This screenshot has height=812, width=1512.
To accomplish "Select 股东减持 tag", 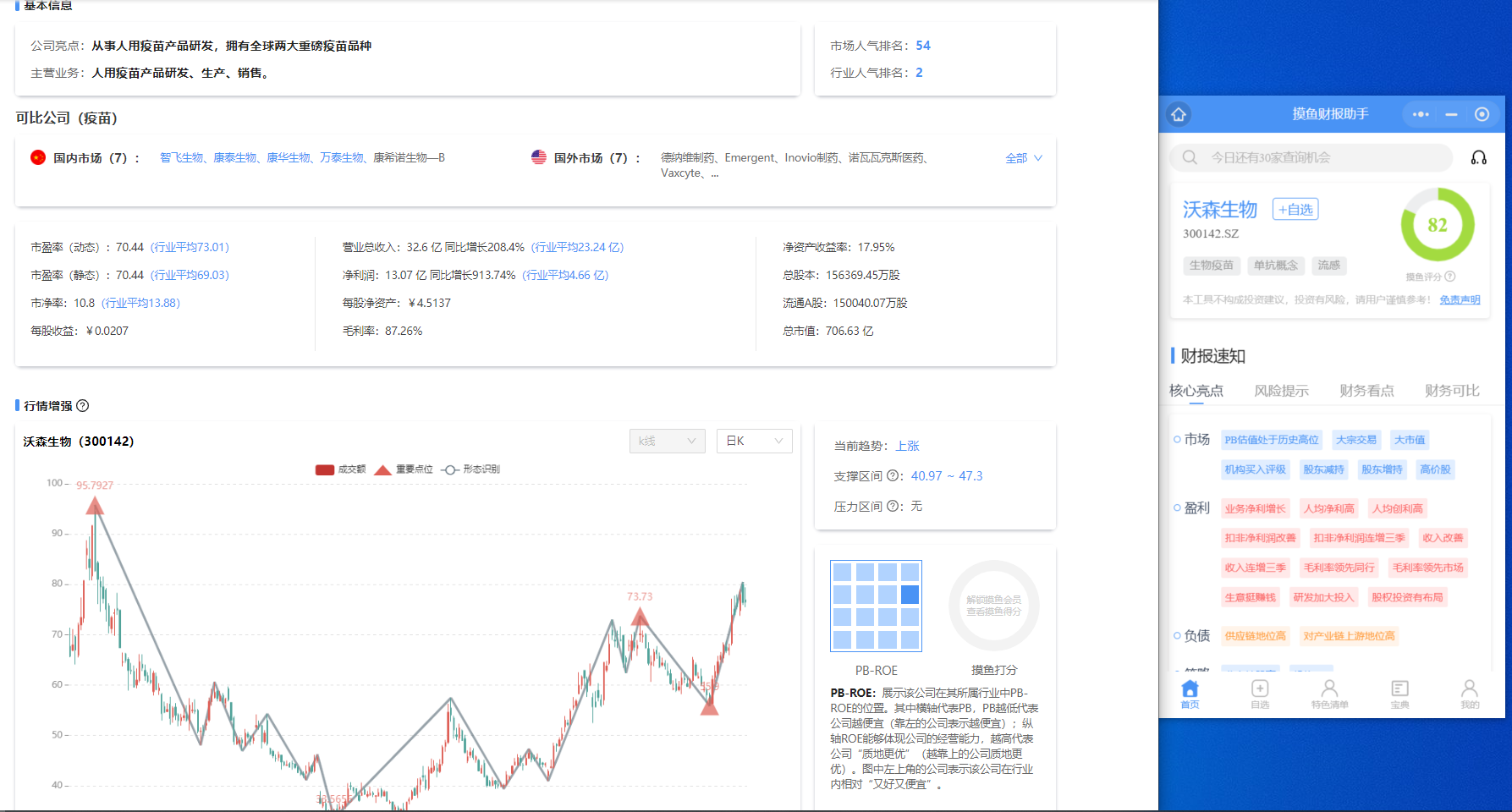I will [1323, 469].
